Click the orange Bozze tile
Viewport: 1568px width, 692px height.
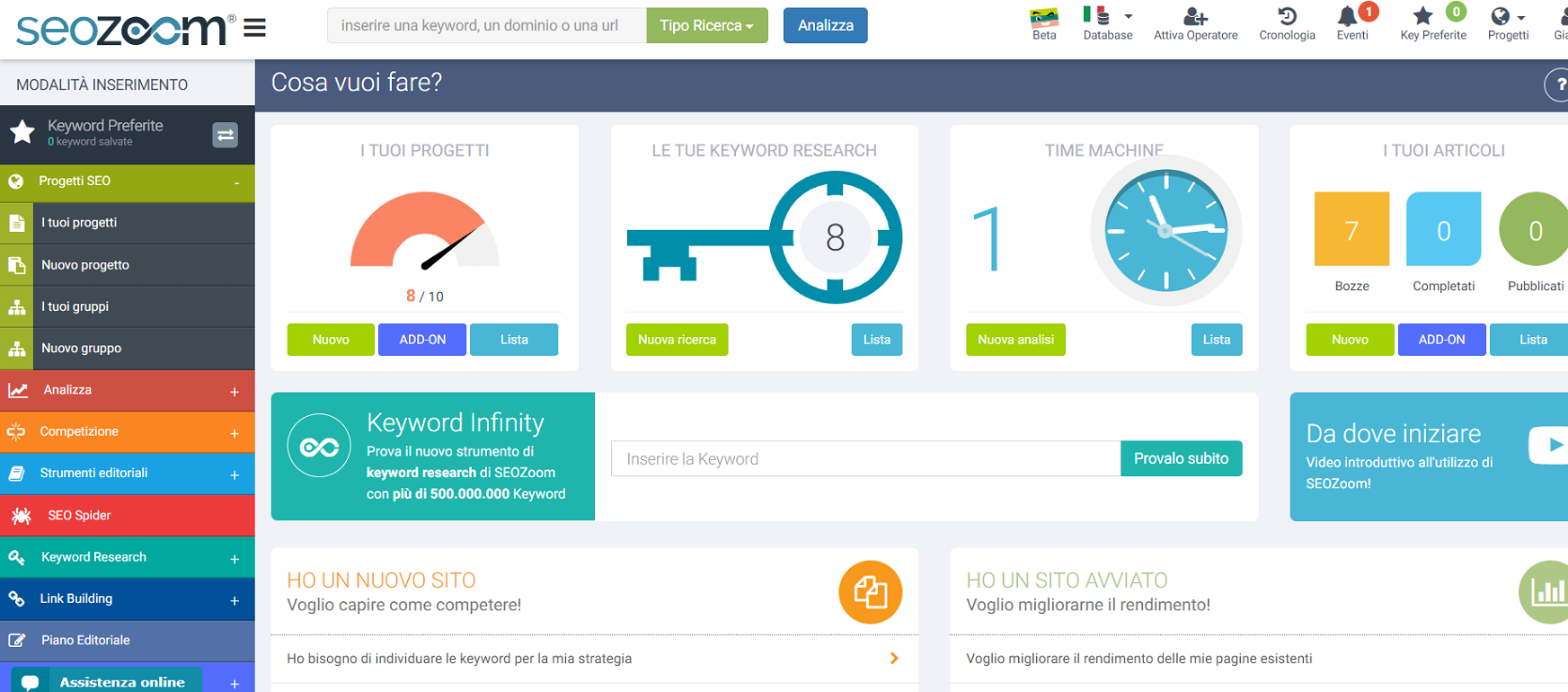[x=1351, y=229]
